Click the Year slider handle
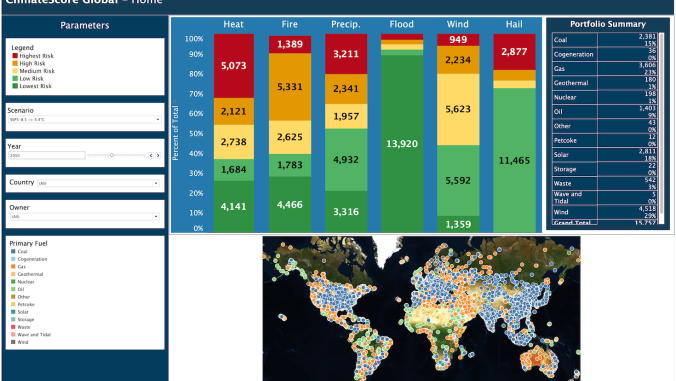This screenshot has width=676, height=381. (112, 155)
